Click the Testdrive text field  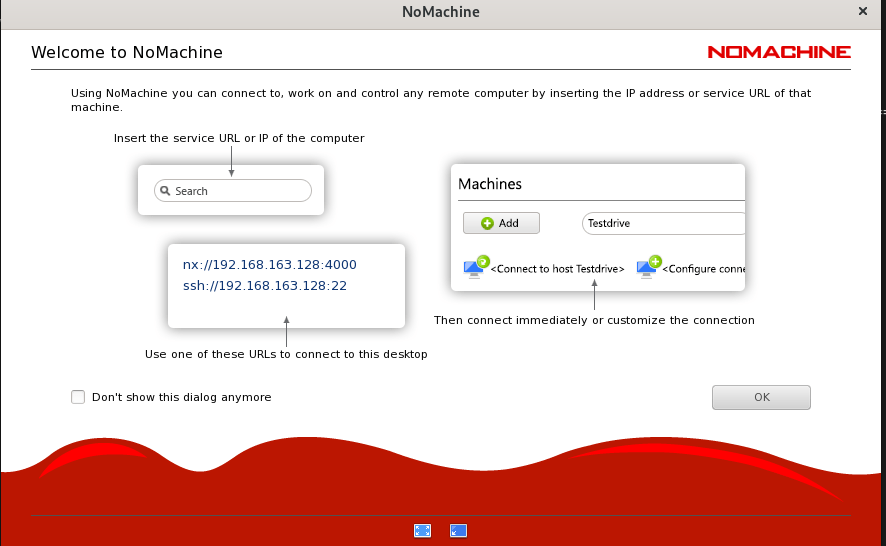click(663, 223)
